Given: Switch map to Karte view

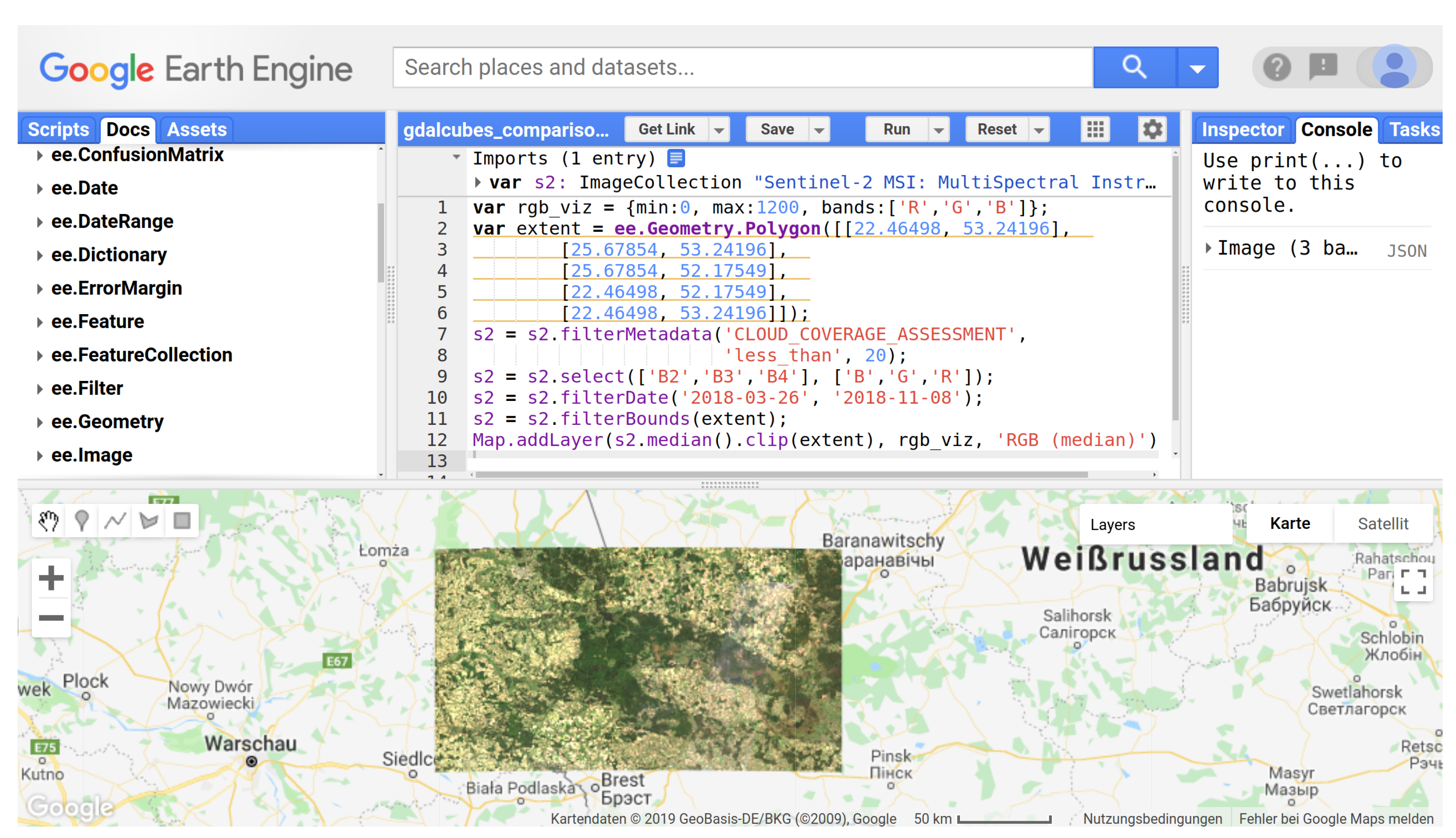Looking at the screenshot, I should pos(1290,524).
